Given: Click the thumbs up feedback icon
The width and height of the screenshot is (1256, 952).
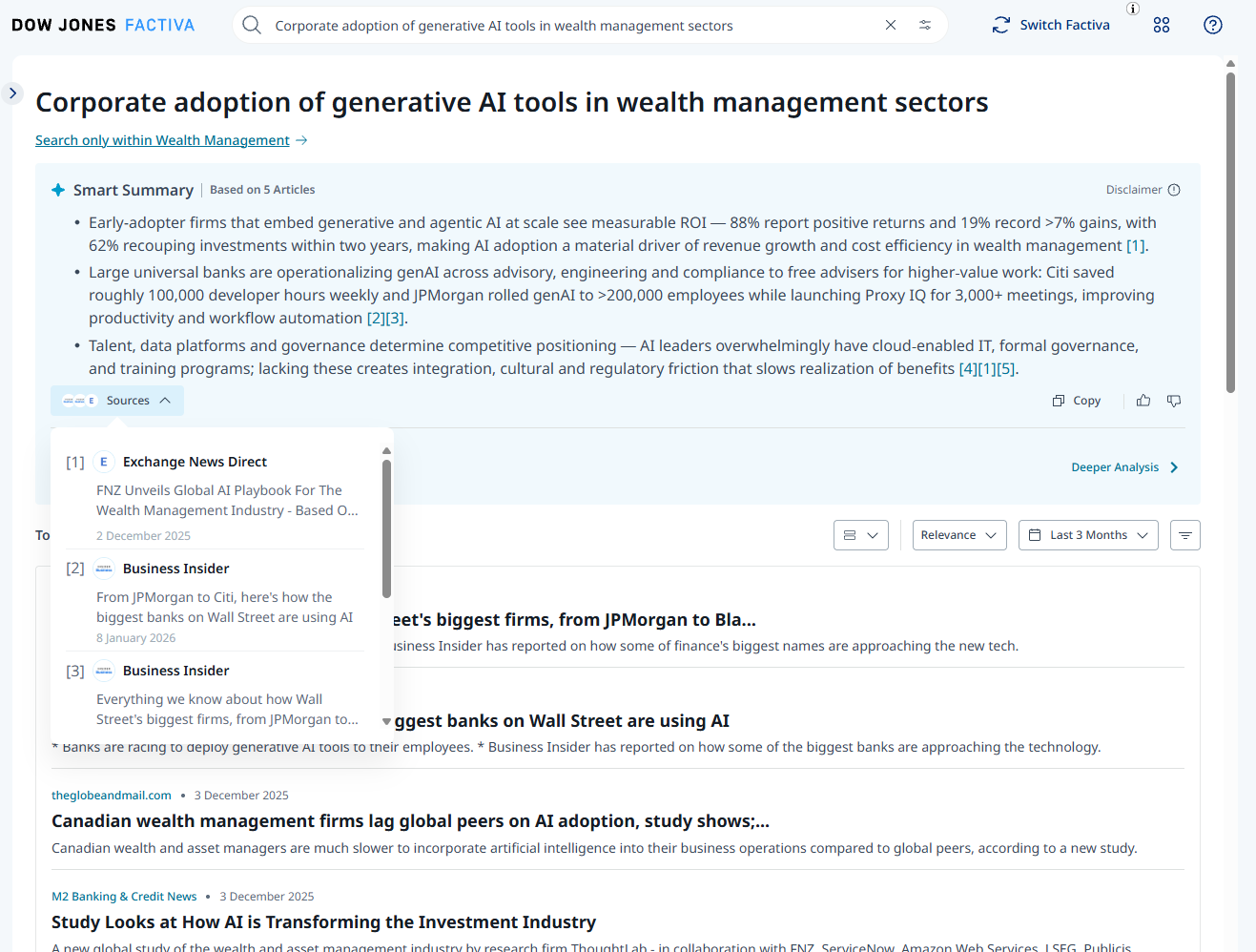Looking at the screenshot, I should point(1143,401).
